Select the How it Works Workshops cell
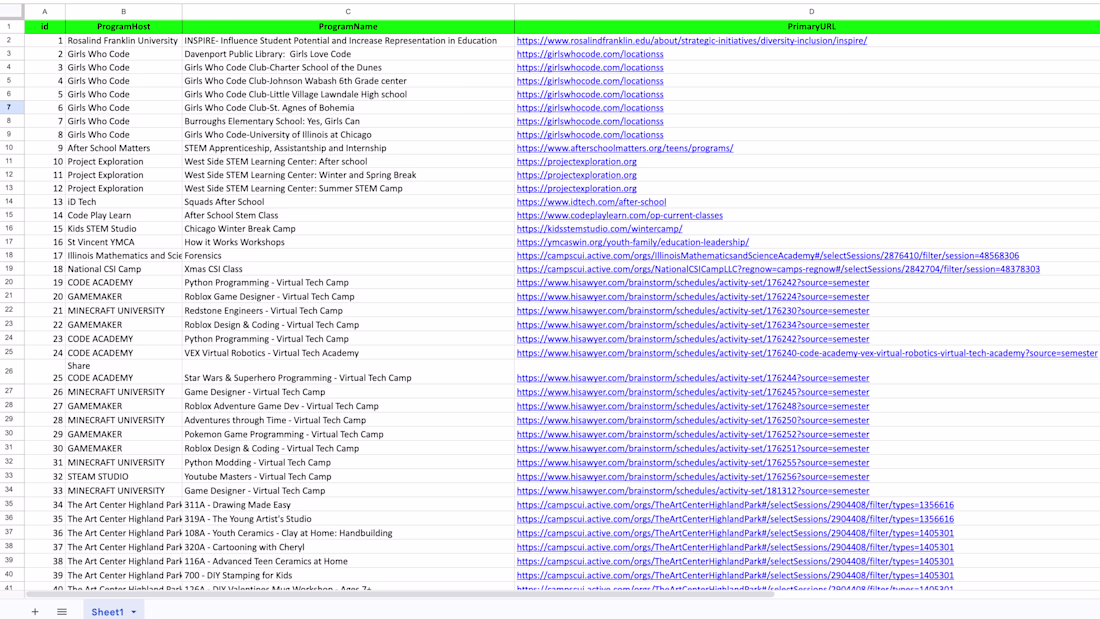 tap(348, 242)
